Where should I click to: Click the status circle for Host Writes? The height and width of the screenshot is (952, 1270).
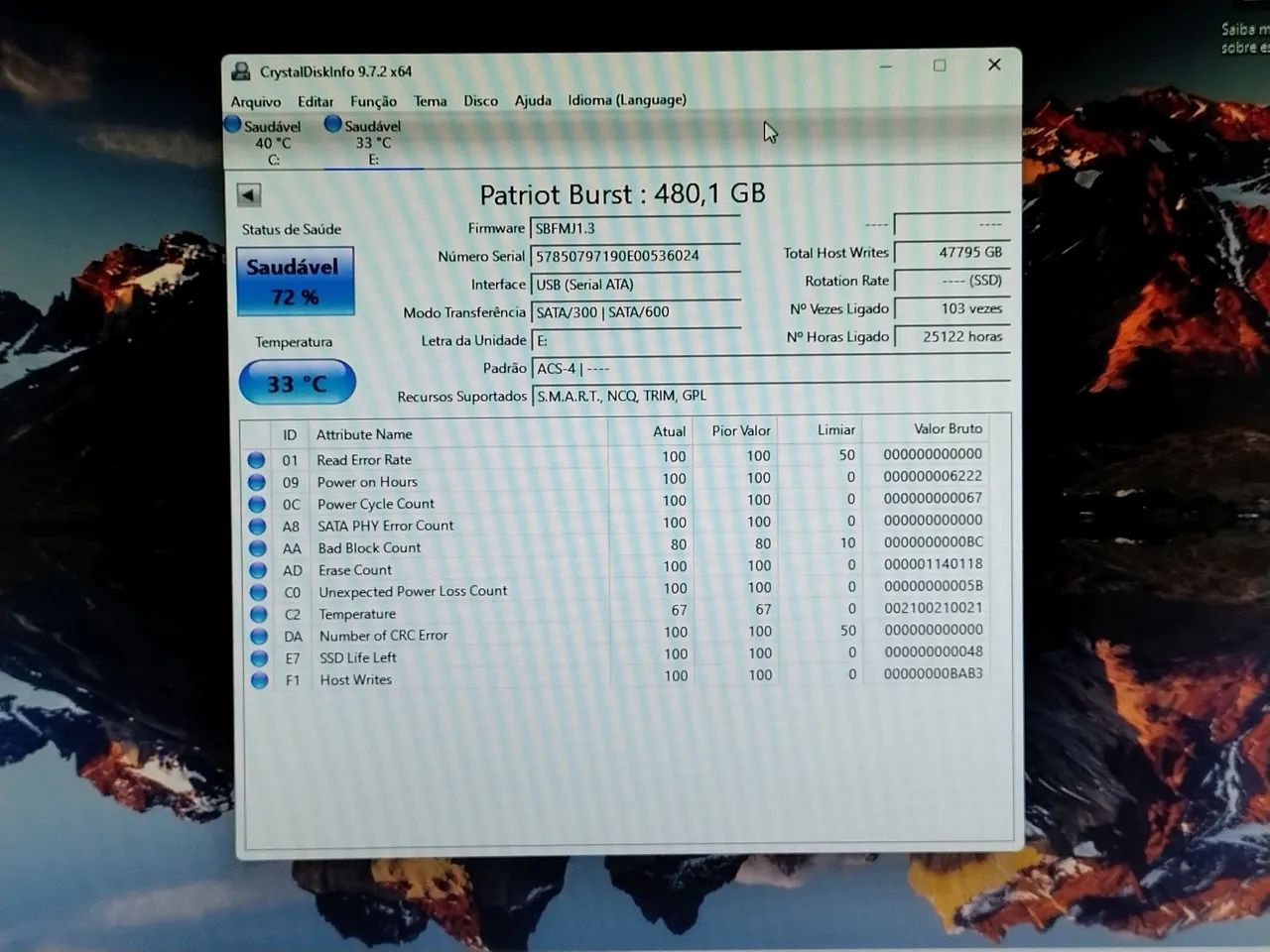(259, 680)
